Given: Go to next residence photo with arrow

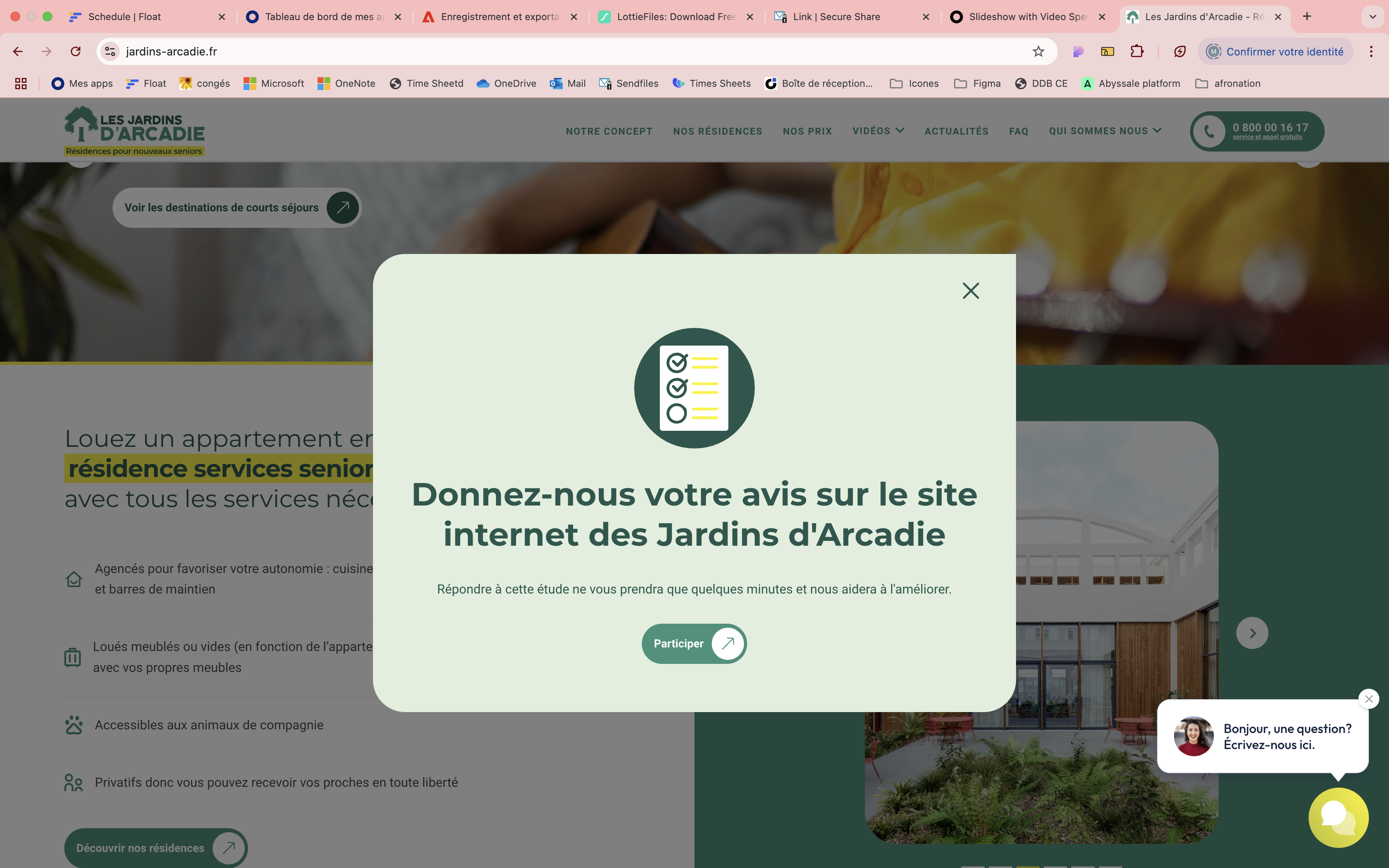Looking at the screenshot, I should tap(1252, 633).
